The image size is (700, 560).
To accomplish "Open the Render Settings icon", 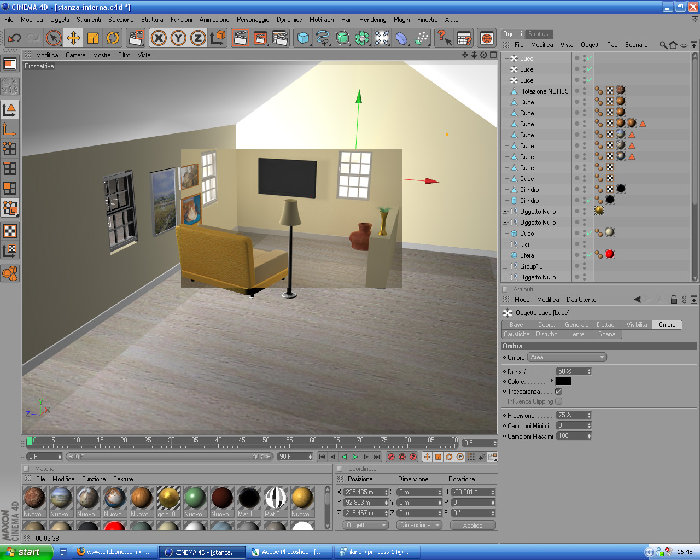I will 280,38.
